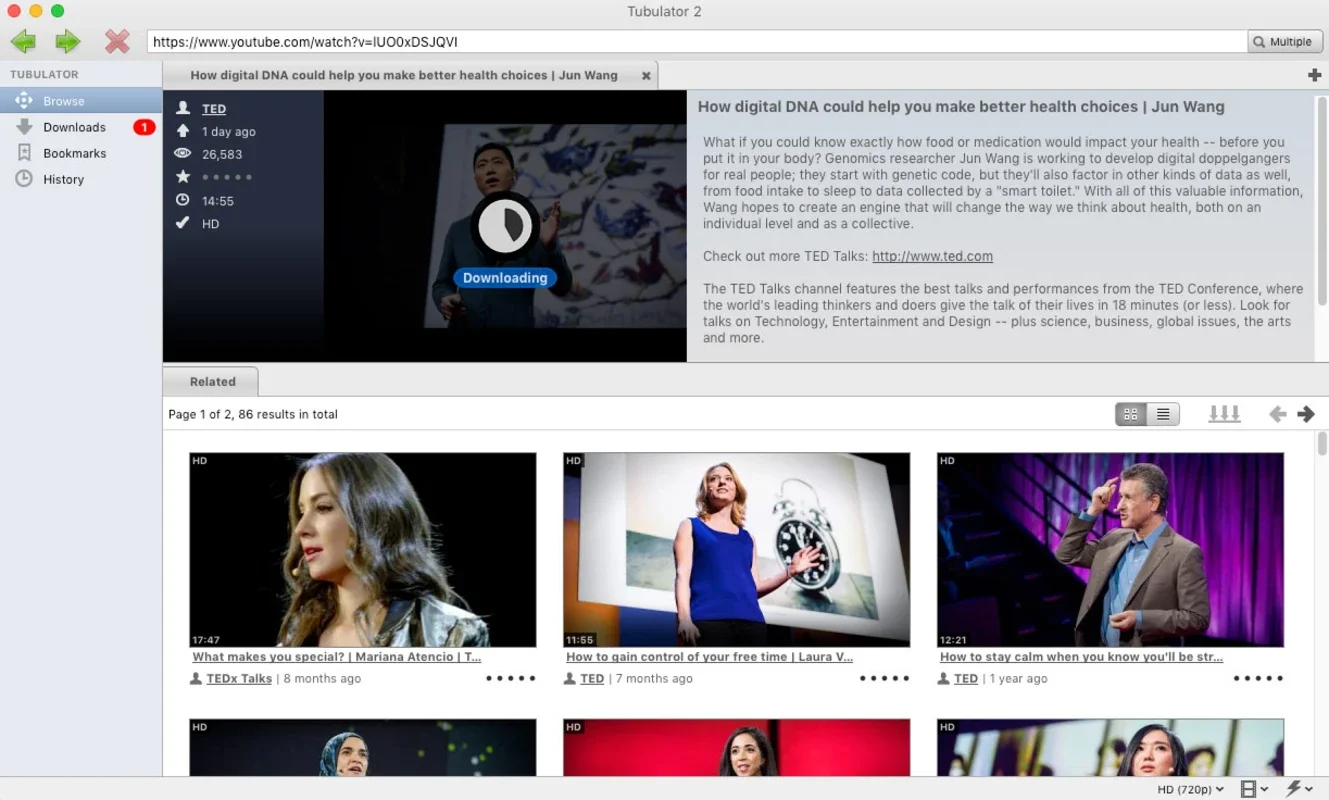The width and height of the screenshot is (1329, 800).
Task: Click the star rating icon in info panel
Action: tap(182, 177)
